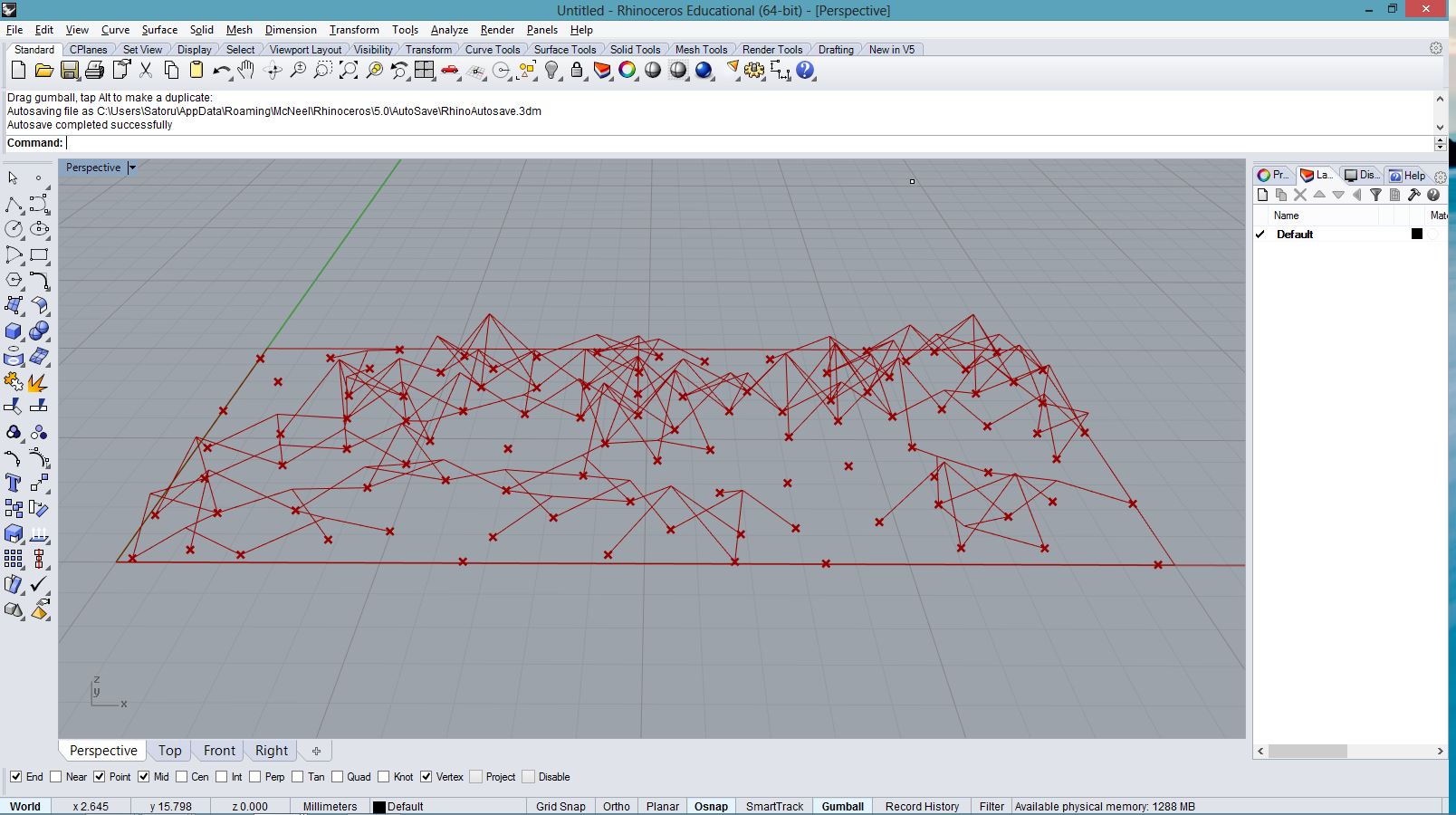
Task: Click the layer filter funnel icon
Action: pos(1375,195)
